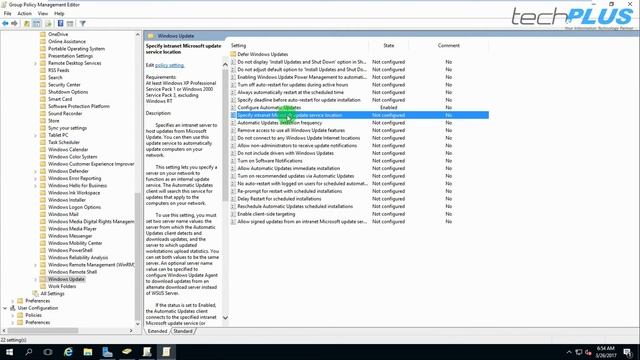Click policy icon beside Turn on Software Notifications
Image resolution: width=640 pixels, height=360 pixels.
(x=233, y=161)
